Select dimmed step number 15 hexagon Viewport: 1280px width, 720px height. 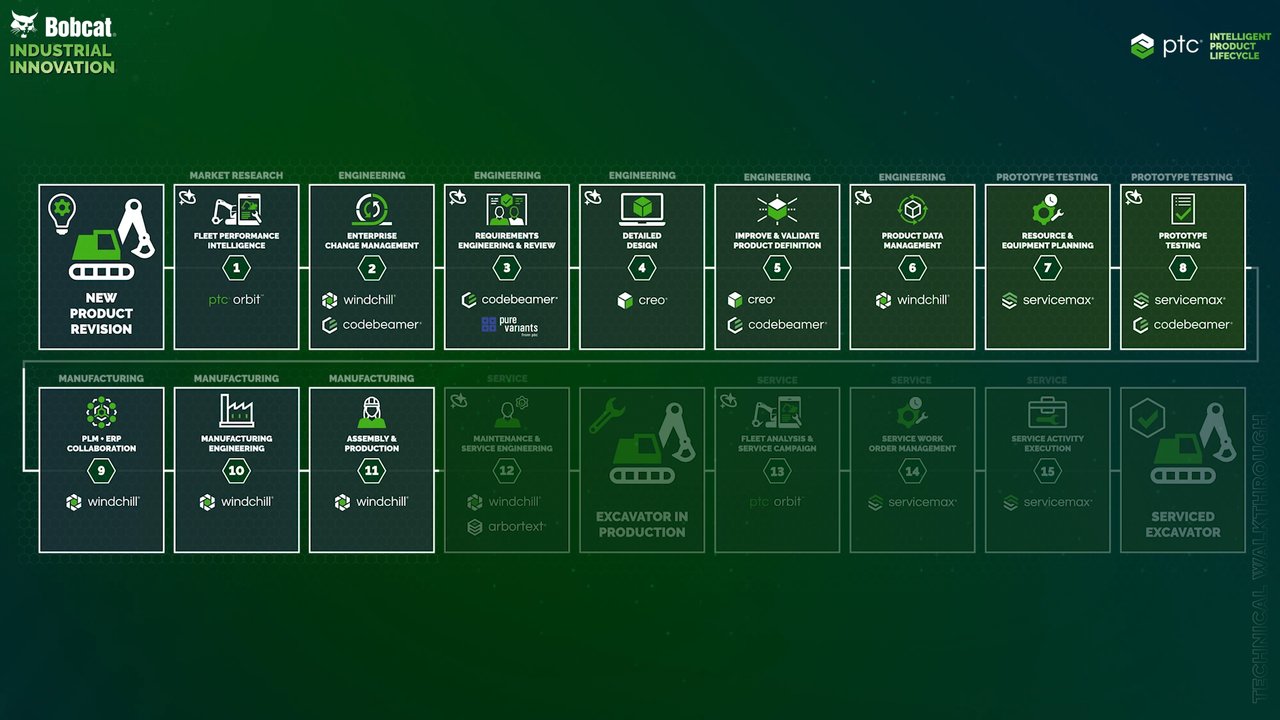pyautogui.click(x=1047, y=470)
